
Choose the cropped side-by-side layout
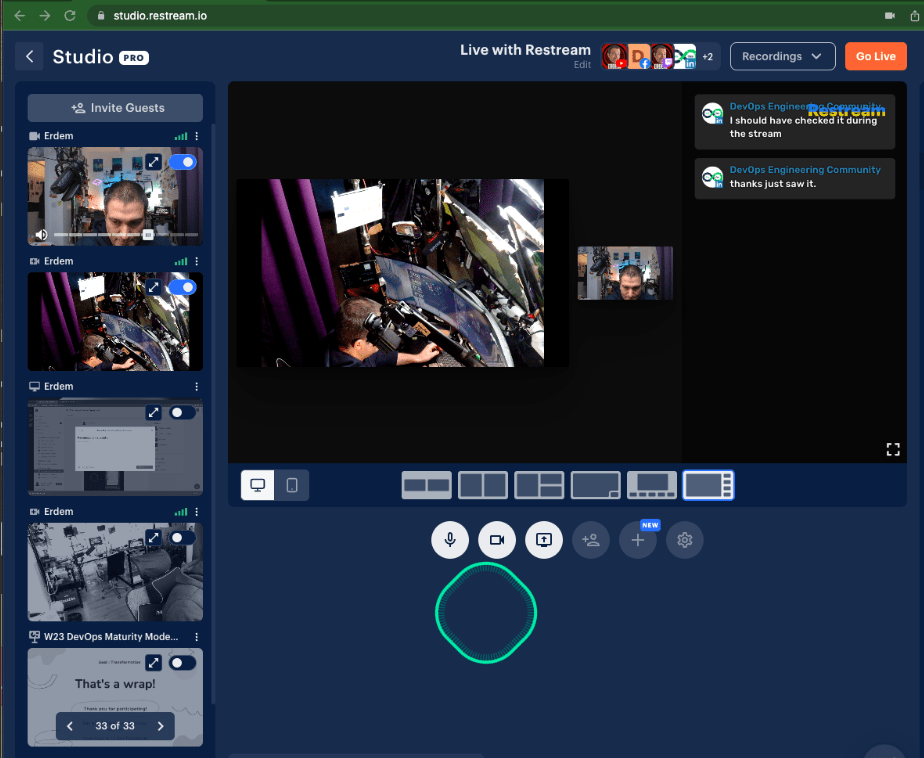(427, 485)
